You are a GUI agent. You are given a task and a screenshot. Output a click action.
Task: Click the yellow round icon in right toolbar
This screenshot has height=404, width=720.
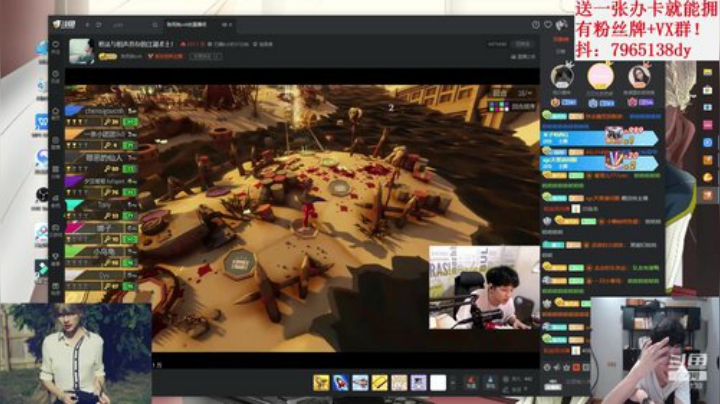pyautogui.click(x=708, y=177)
